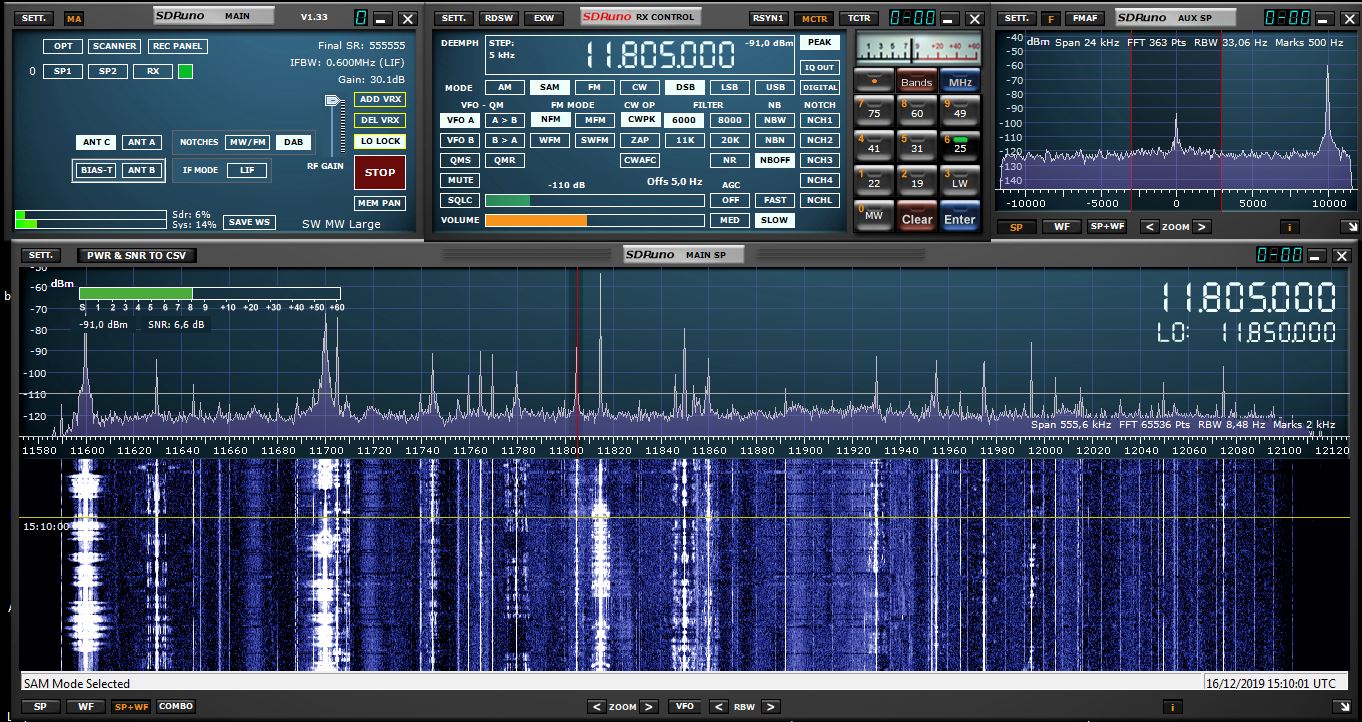Click the resize arrow icon in Main SP window
The width and height of the screenshot is (1362, 722).
[x=1343, y=707]
